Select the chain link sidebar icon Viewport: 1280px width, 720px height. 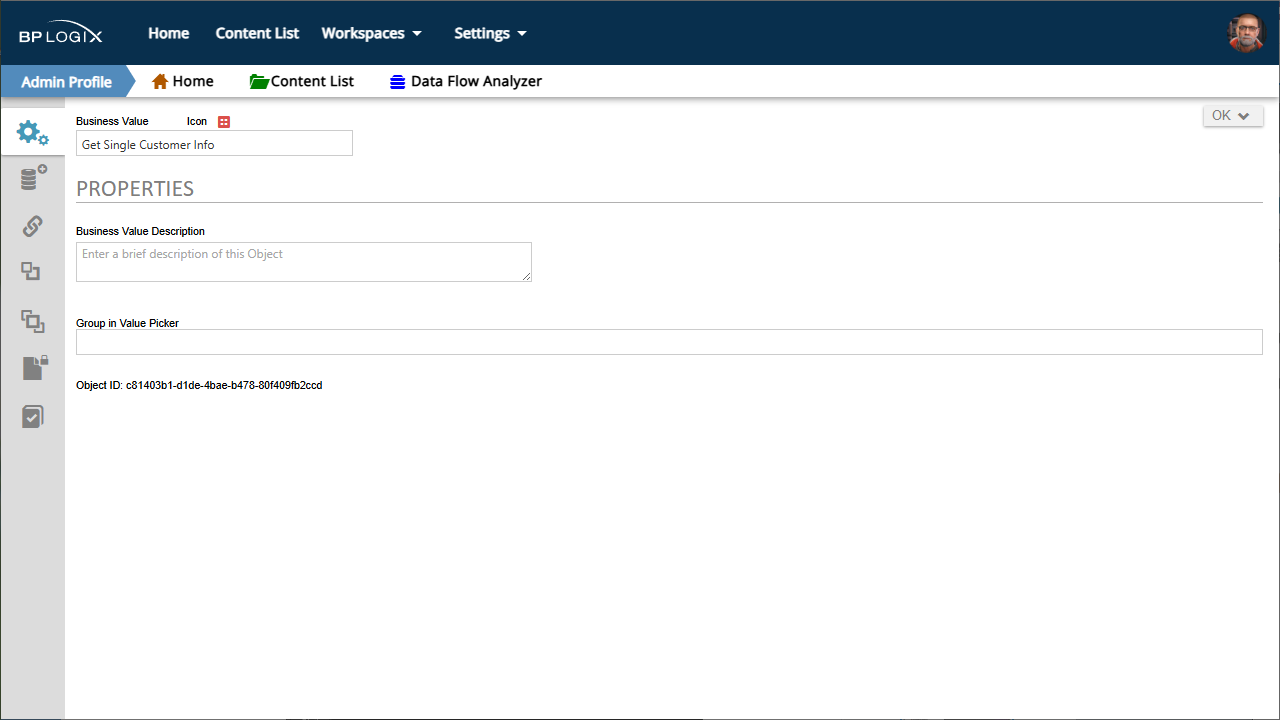tap(33, 226)
